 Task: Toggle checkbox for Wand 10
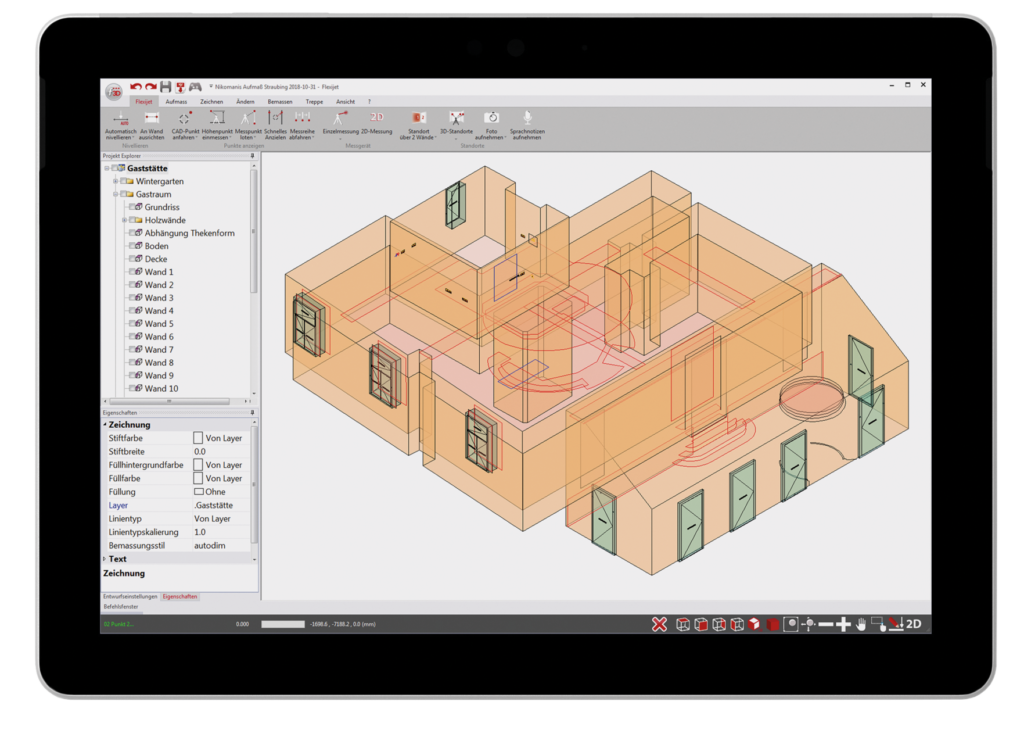point(133,389)
